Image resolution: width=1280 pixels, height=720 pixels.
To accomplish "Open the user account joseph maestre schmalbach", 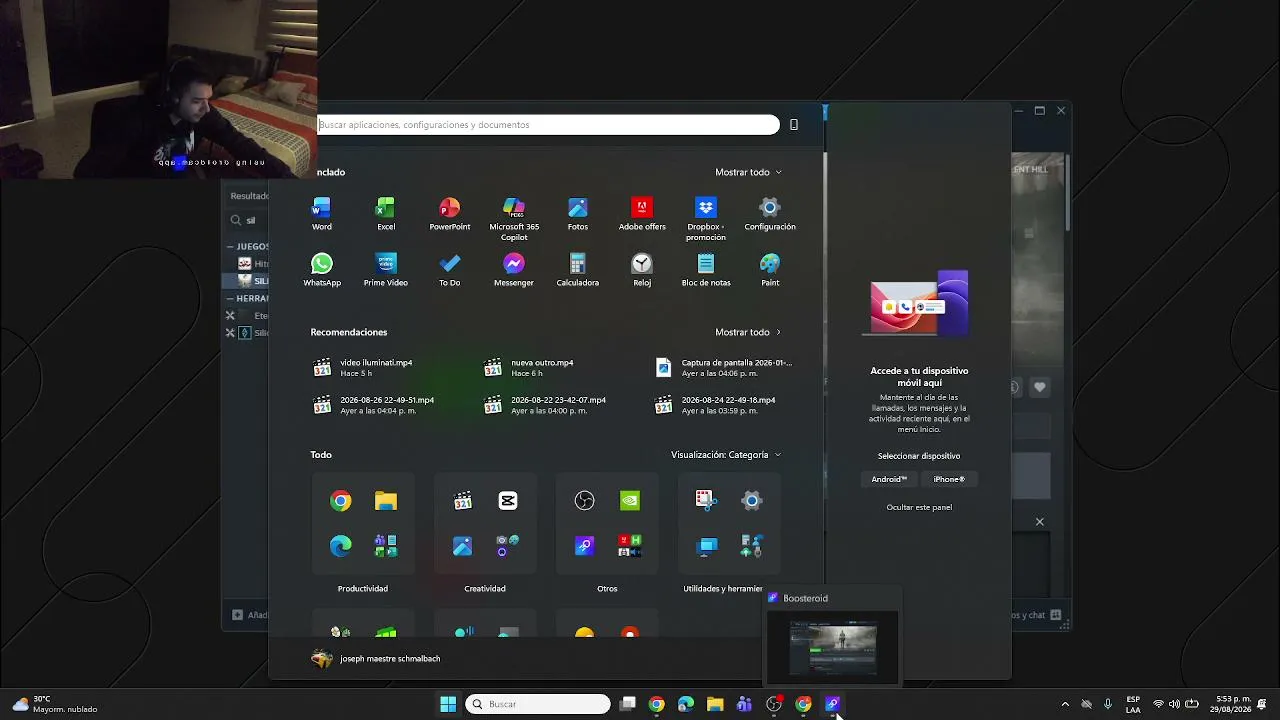I will [x=376, y=659].
